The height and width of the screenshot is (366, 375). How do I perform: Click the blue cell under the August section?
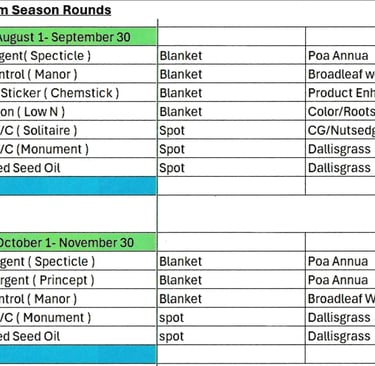[78, 186]
